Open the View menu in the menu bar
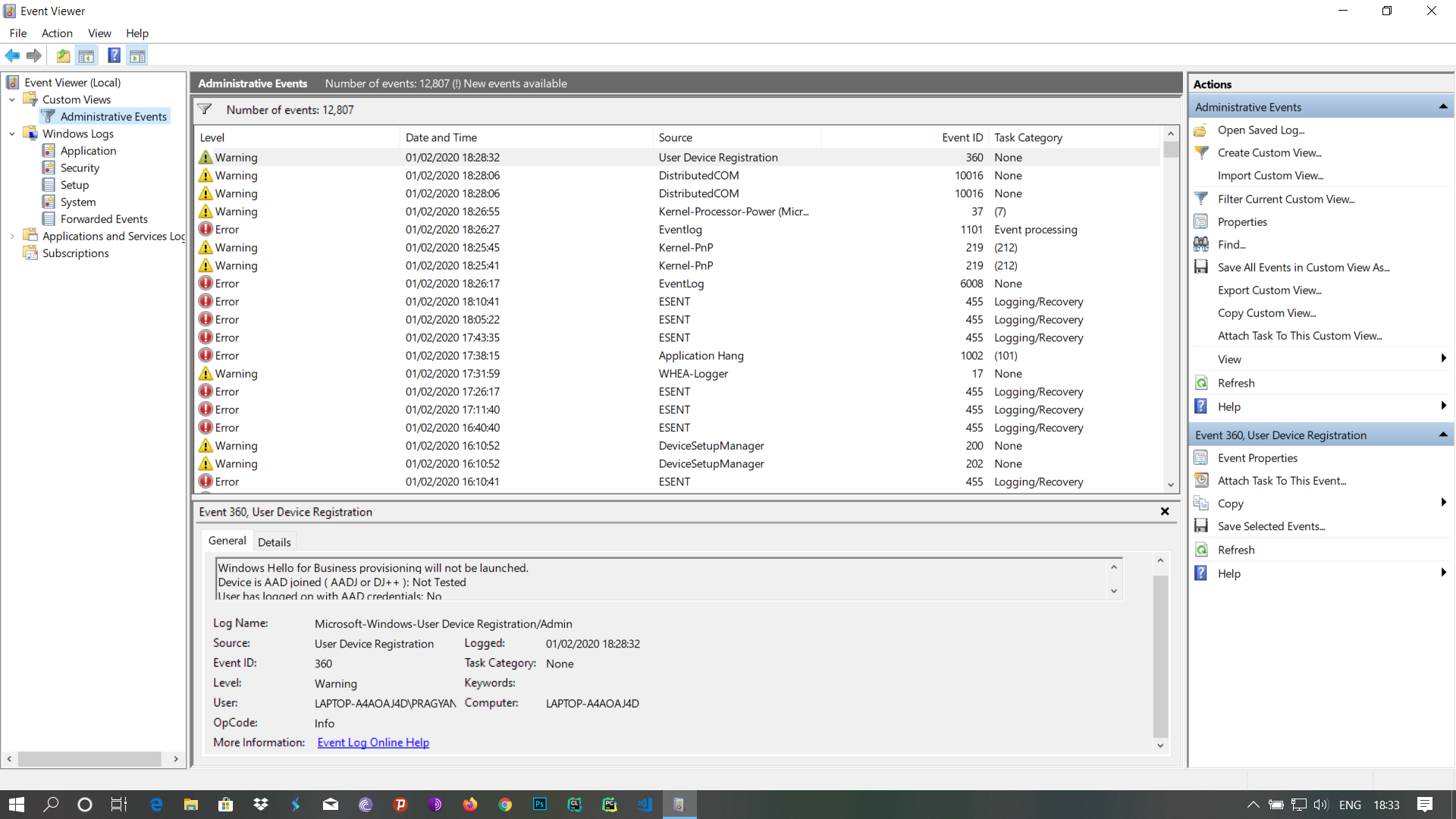Viewport: 1456px width, 819px height. pyautogui.click(x=99, y=33)
